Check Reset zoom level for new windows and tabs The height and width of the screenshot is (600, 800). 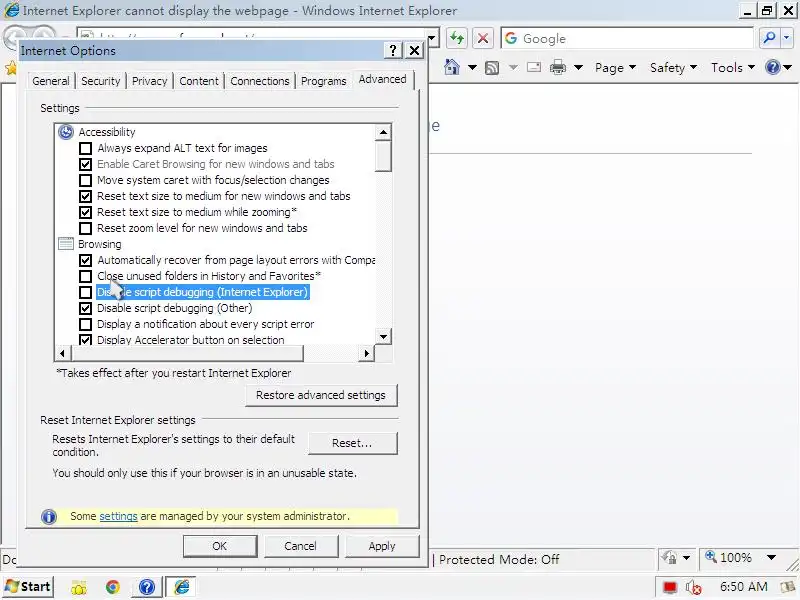[x=86, y=229]
